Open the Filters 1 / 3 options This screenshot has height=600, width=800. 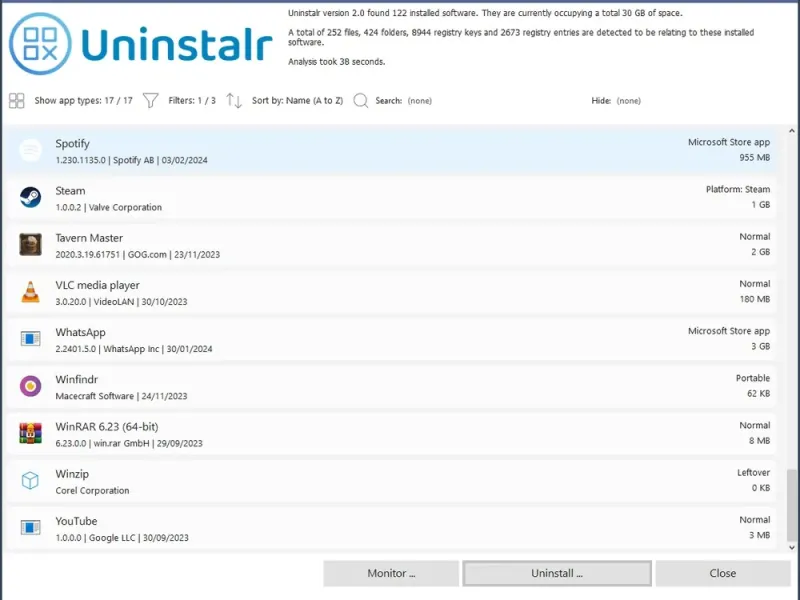pos(192,101)
